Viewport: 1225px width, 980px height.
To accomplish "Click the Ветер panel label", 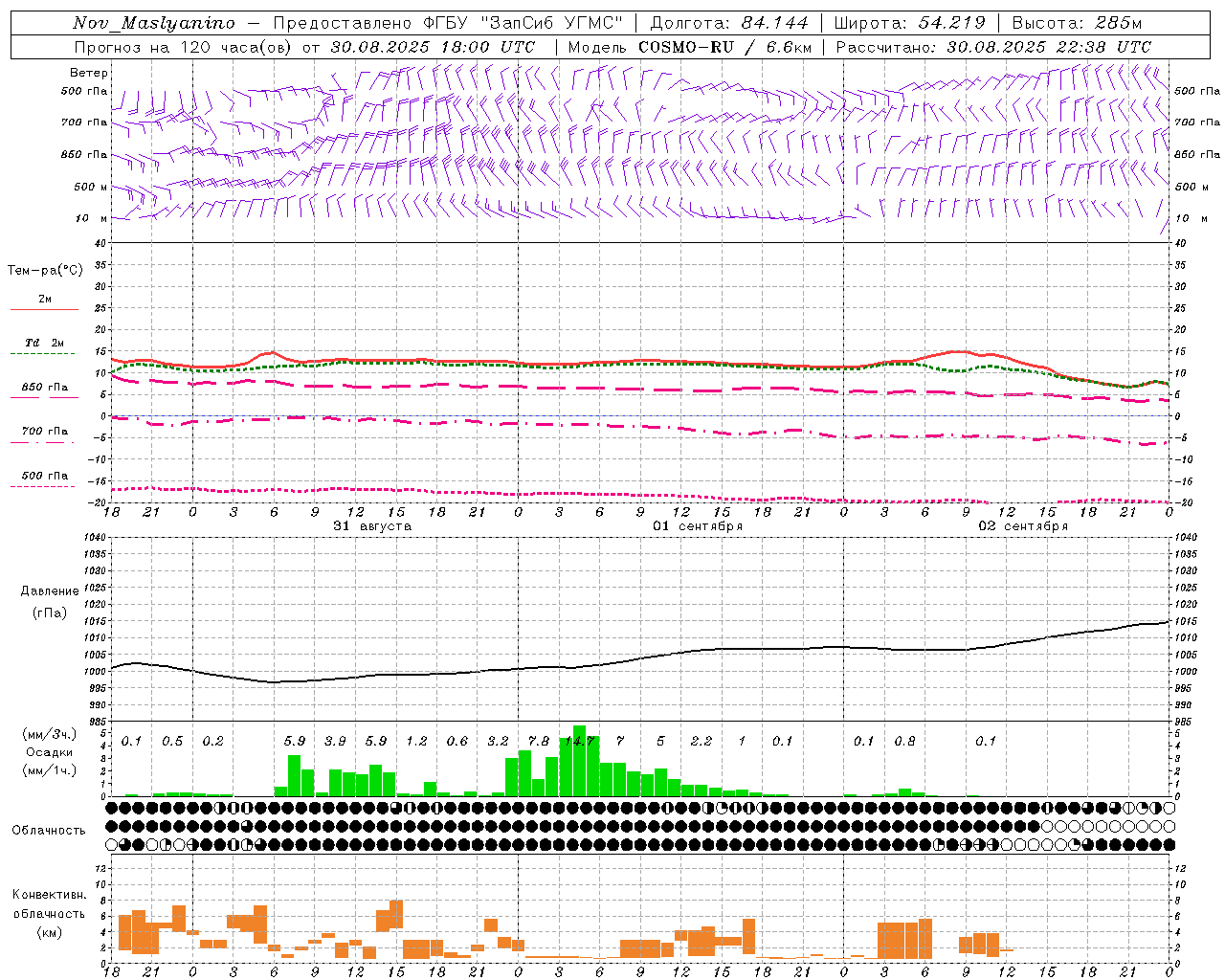I will (89, 73).
